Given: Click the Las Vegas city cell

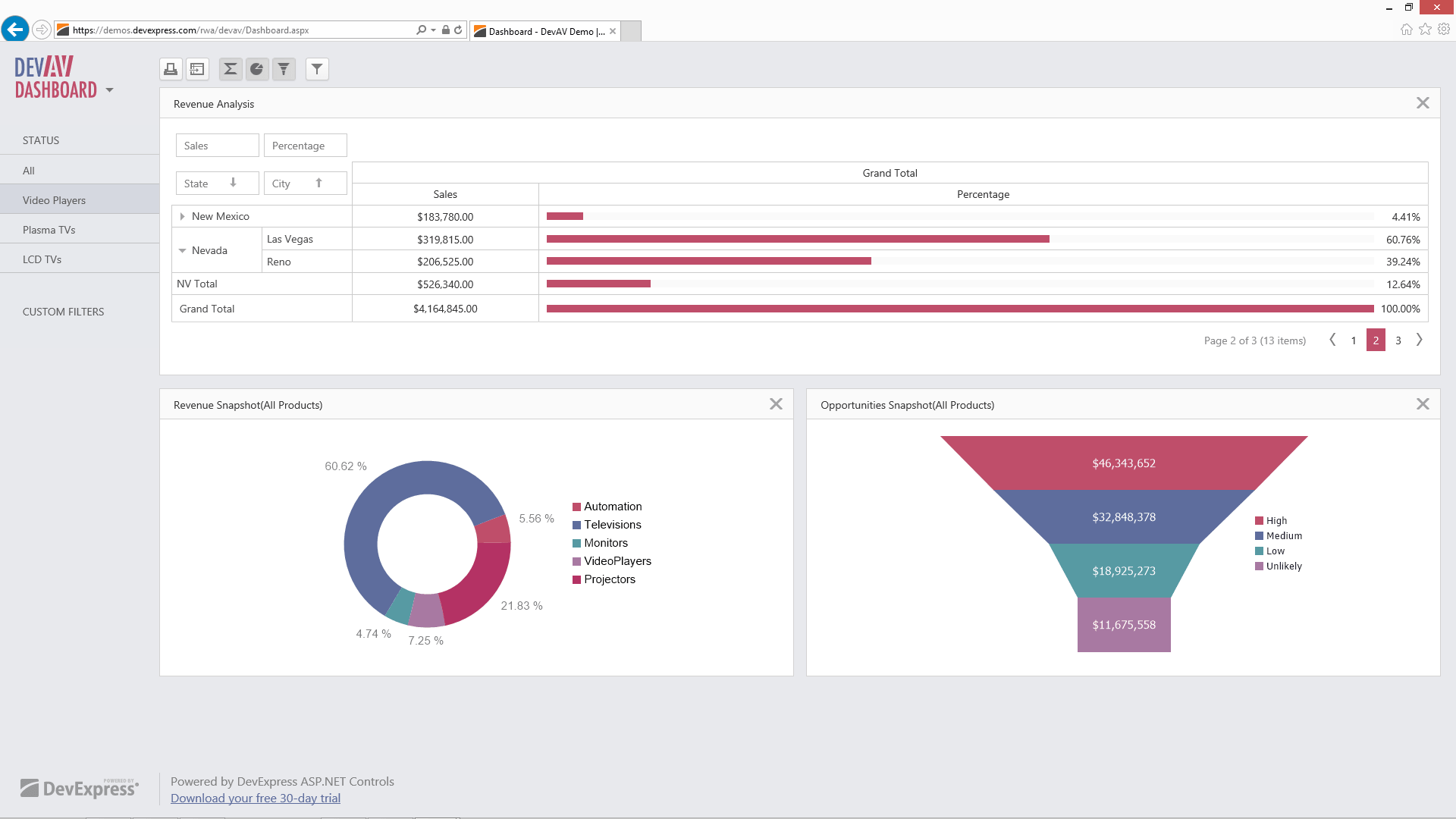Looking at the screenshot, I should (306, 239).
